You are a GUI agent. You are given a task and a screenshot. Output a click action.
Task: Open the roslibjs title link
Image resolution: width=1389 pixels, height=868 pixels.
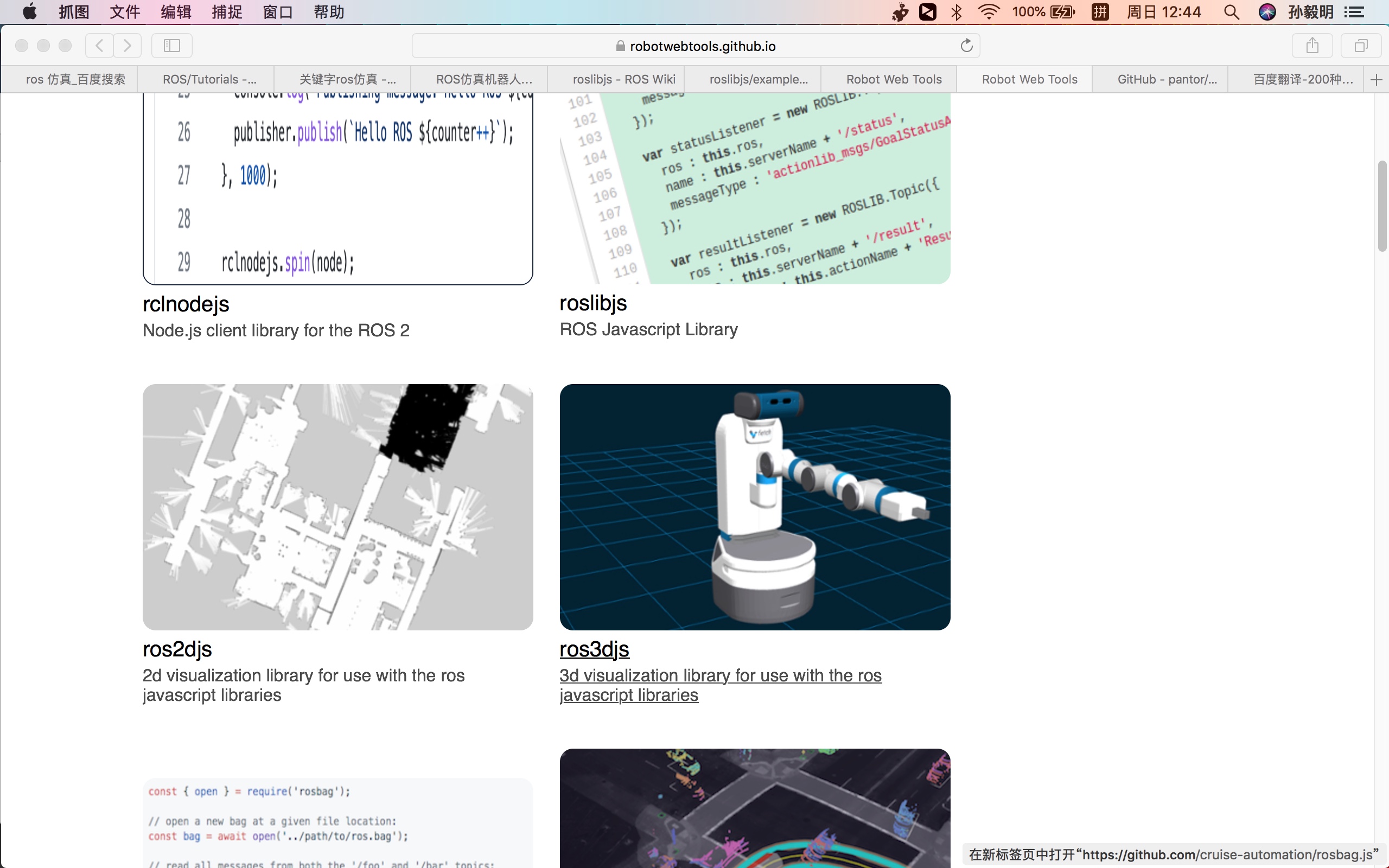(593, 303)
